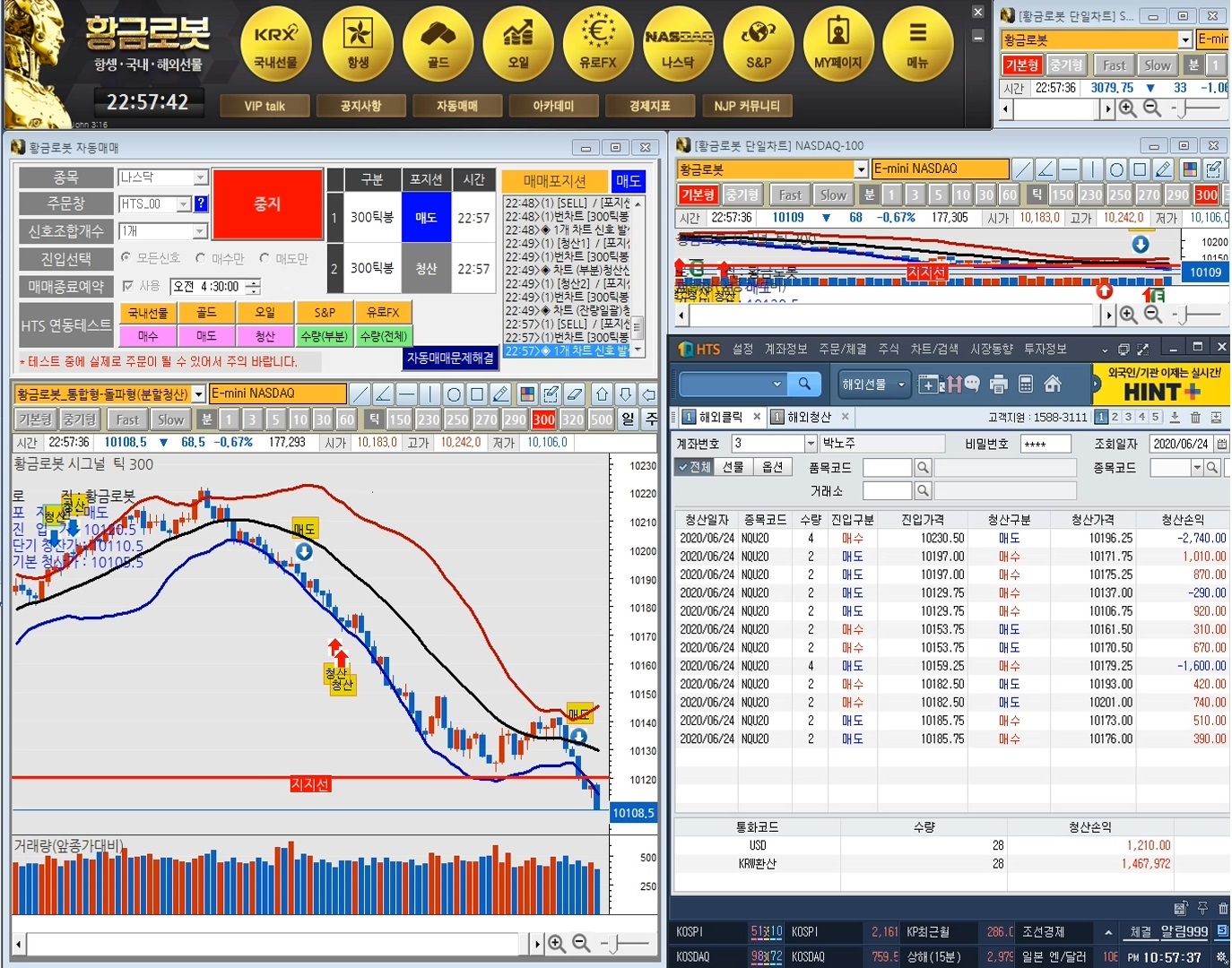The height and width of the screenshot is (968, 1232).
Task: Zoom in on the main chart with magnifier
Action: (557, 943)
